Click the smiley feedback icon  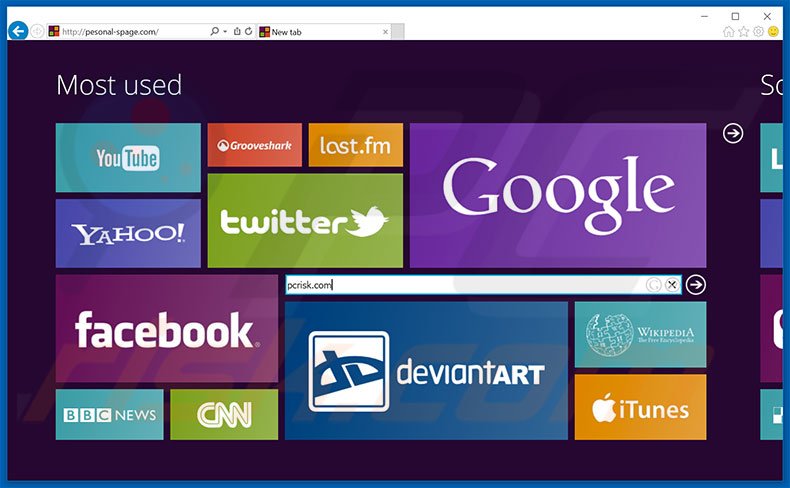click(x=773, y=32)
